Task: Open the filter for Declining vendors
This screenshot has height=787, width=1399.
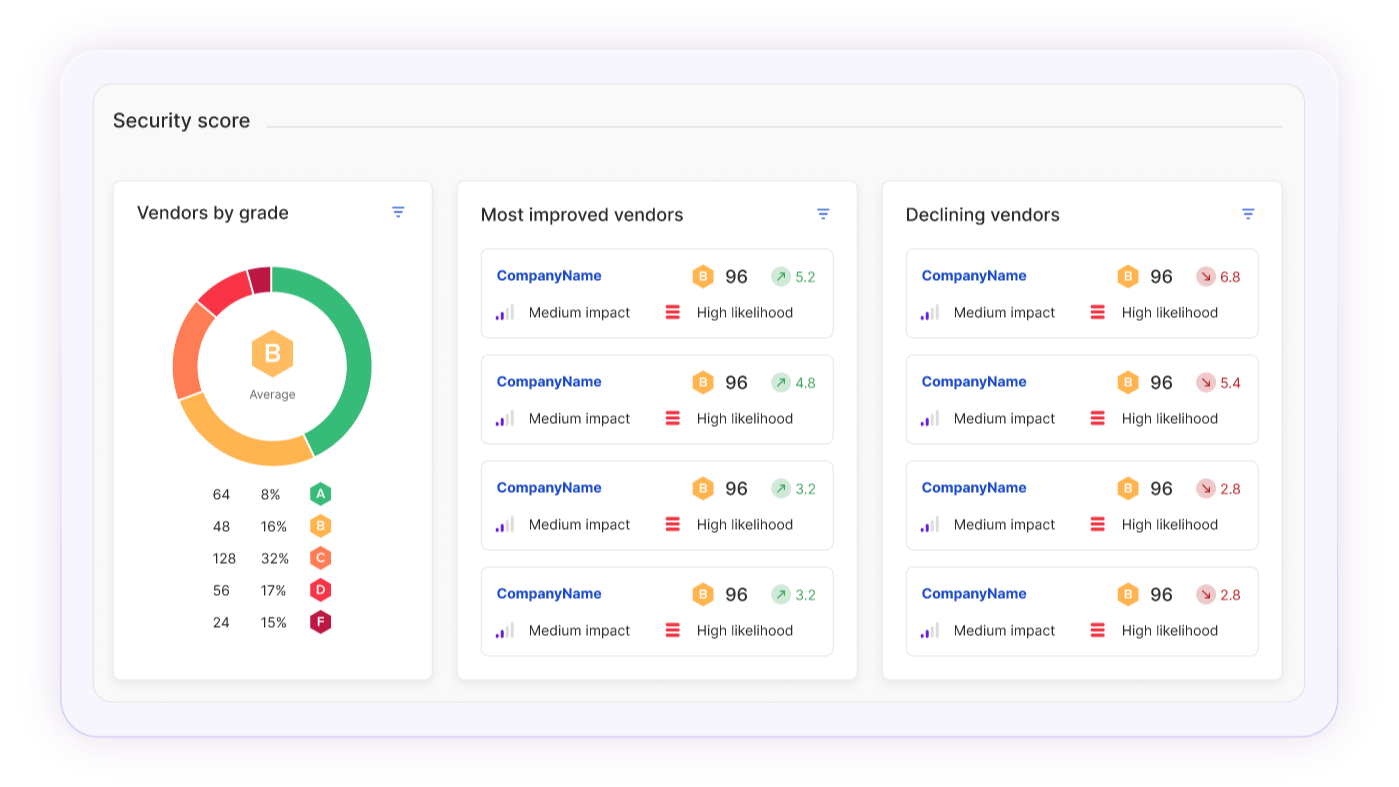Action: click(x=1248, y=214)
